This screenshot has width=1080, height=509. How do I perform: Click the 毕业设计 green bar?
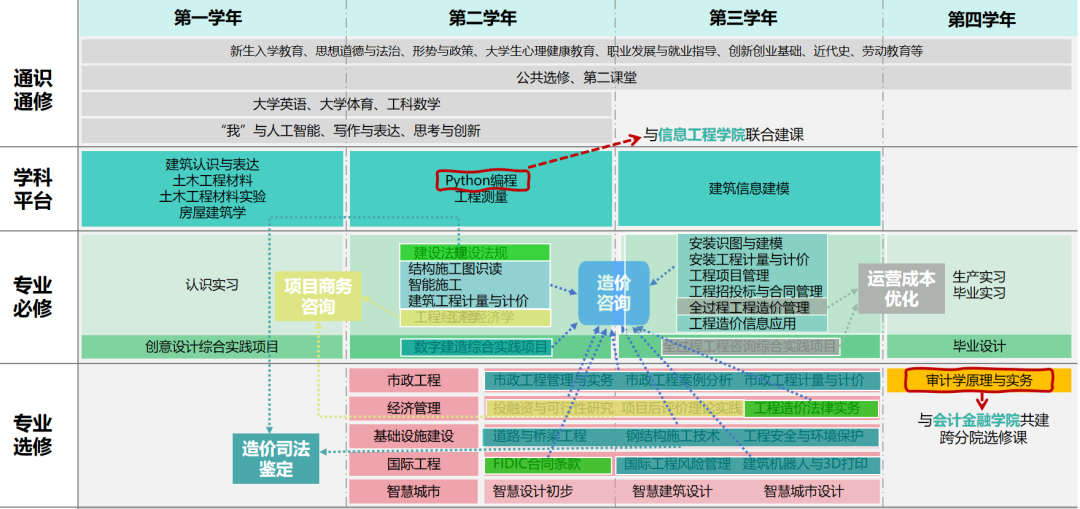tap(979, 346)
